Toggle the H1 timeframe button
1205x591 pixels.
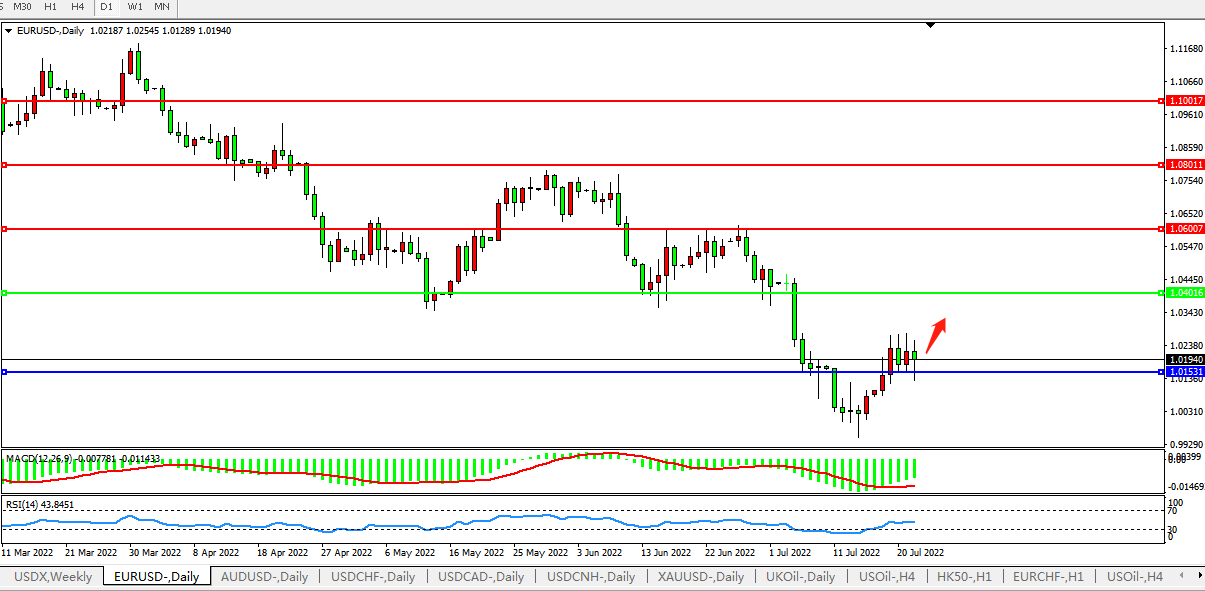[x=49, y=7]
